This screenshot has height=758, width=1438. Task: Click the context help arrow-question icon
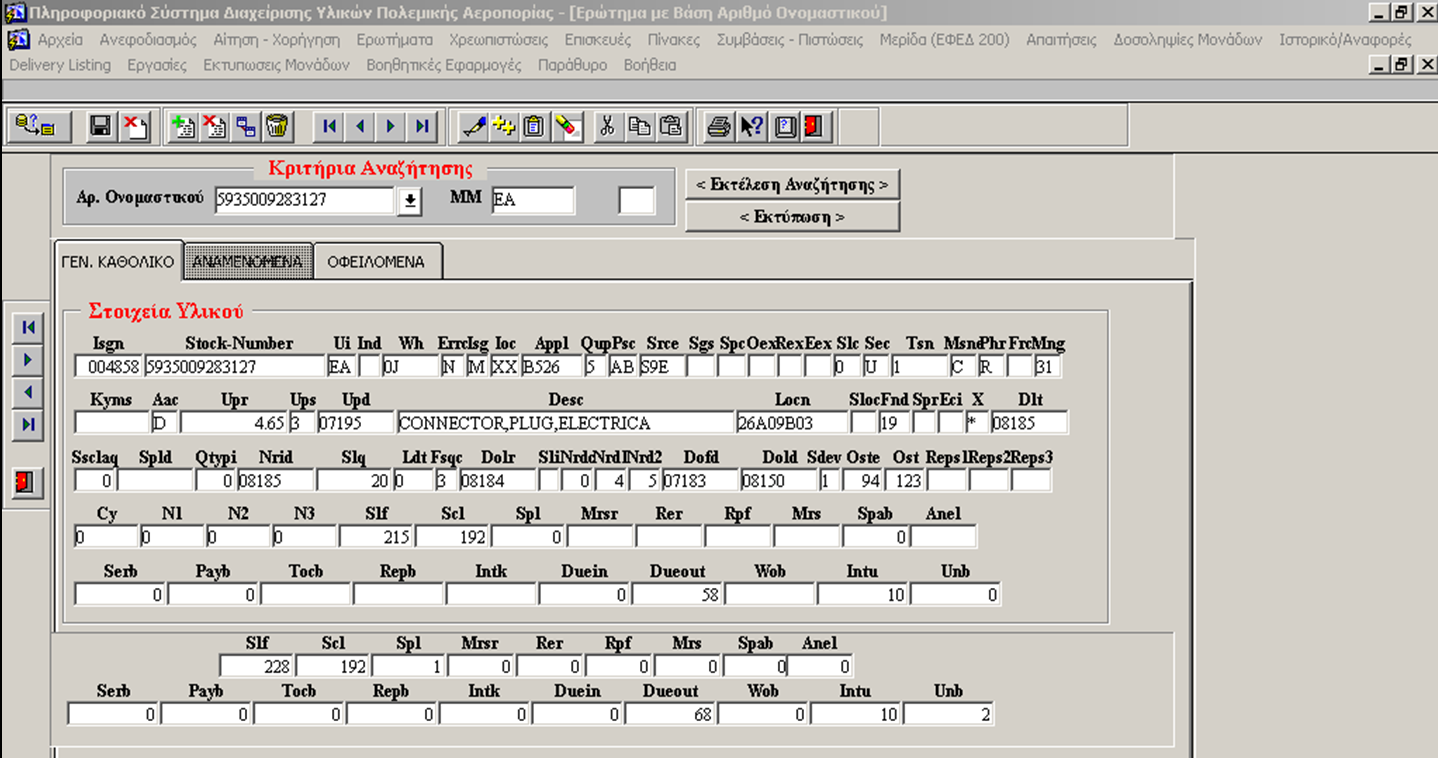point(750,126)
